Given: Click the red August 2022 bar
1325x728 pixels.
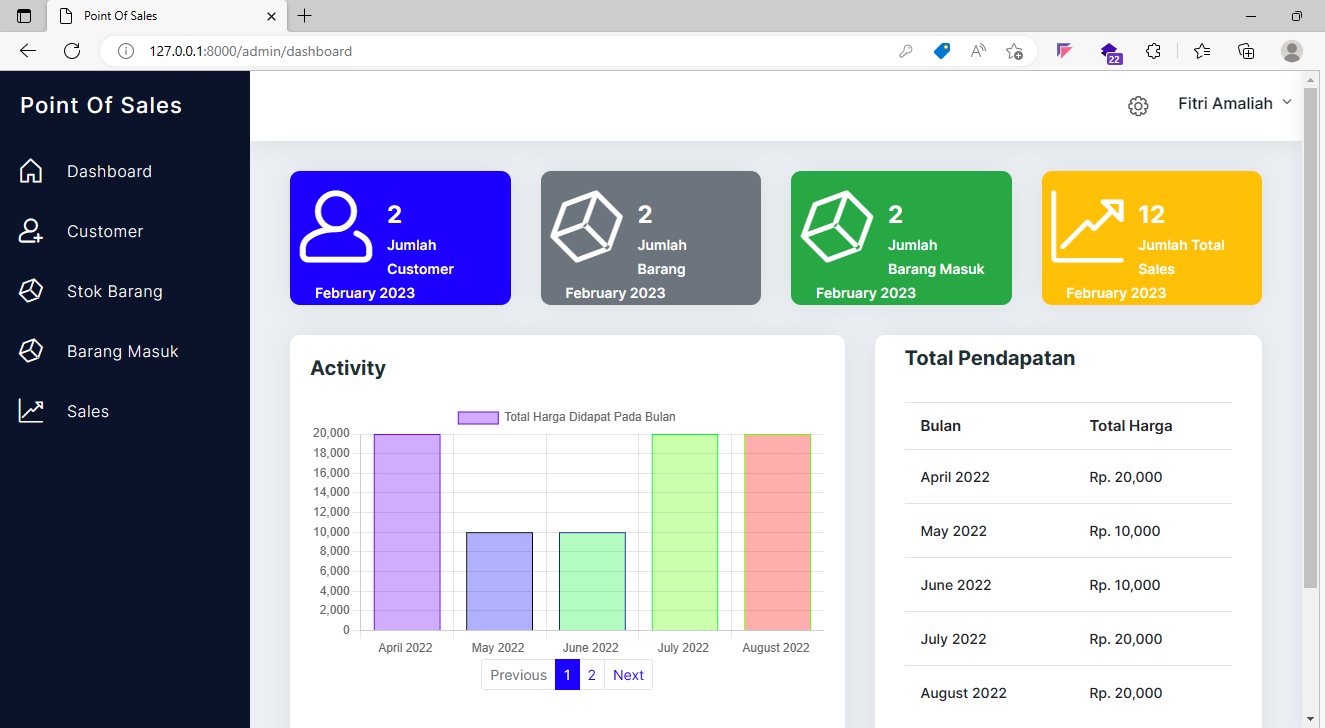Looking at the screenshot, I should click(777, 532).
